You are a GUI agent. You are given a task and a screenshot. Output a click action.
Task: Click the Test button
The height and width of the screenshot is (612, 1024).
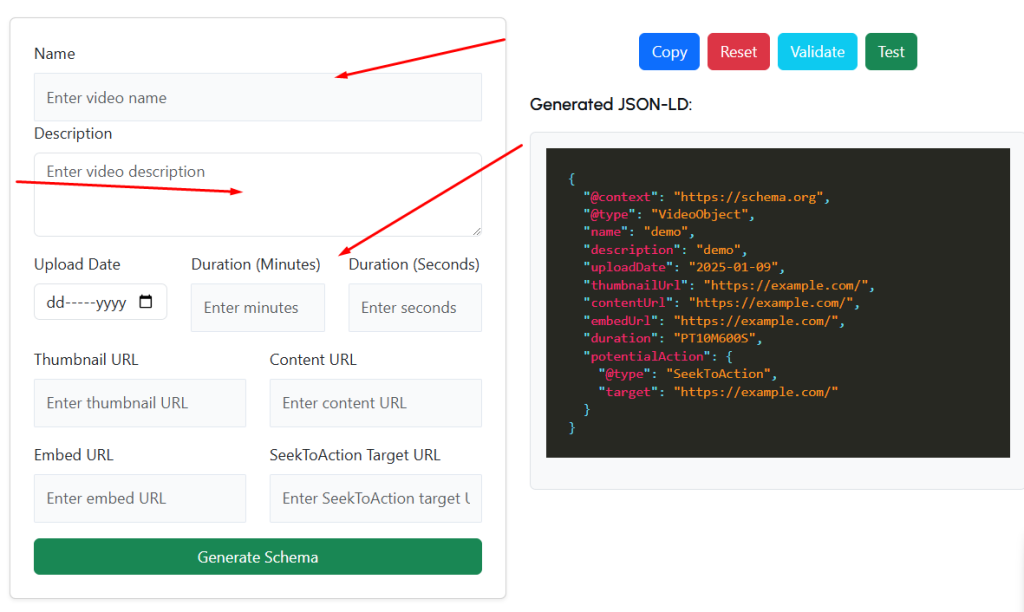coord(890,51)
